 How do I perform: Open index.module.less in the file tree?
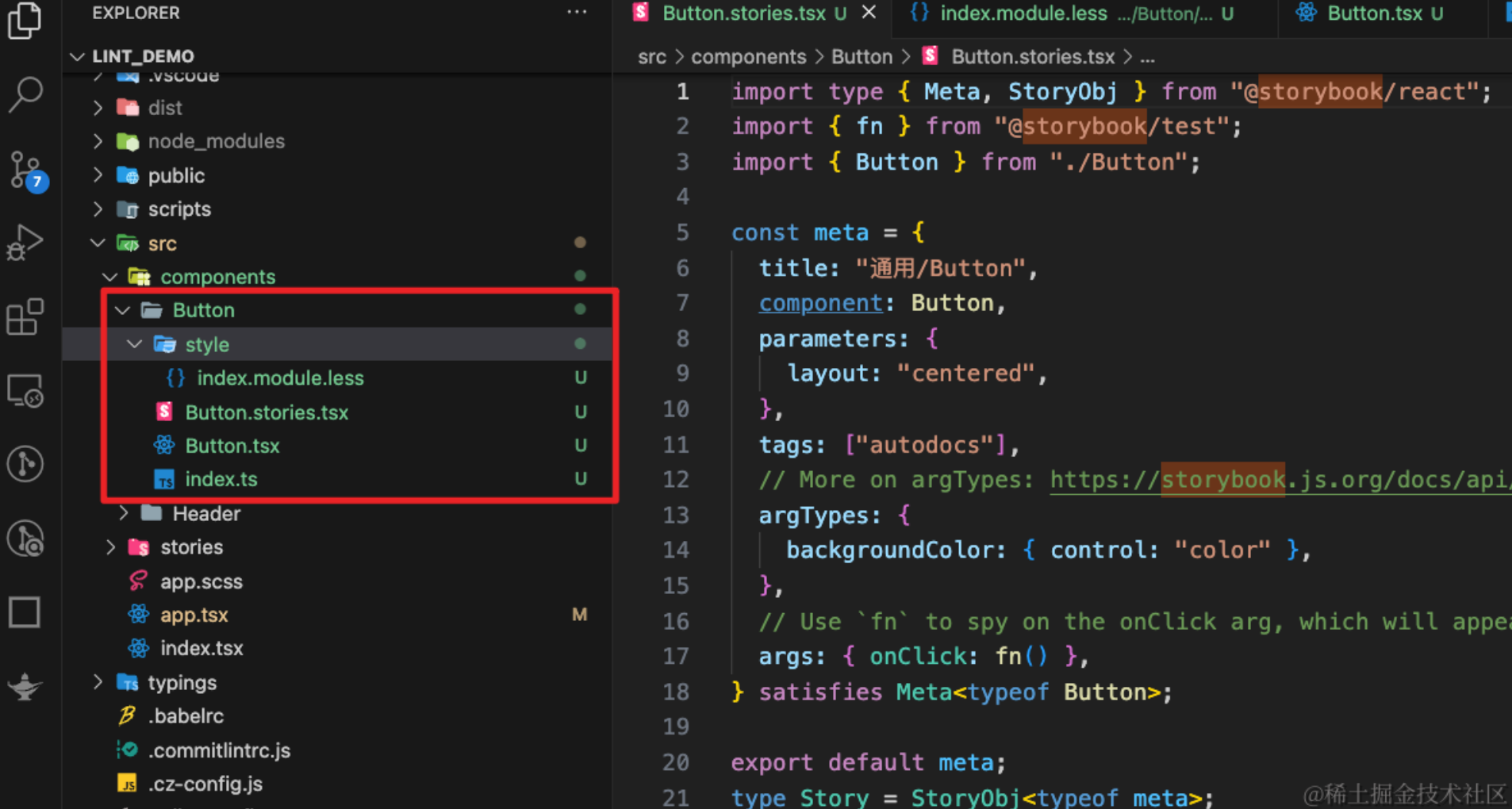[x=280, y=378]
